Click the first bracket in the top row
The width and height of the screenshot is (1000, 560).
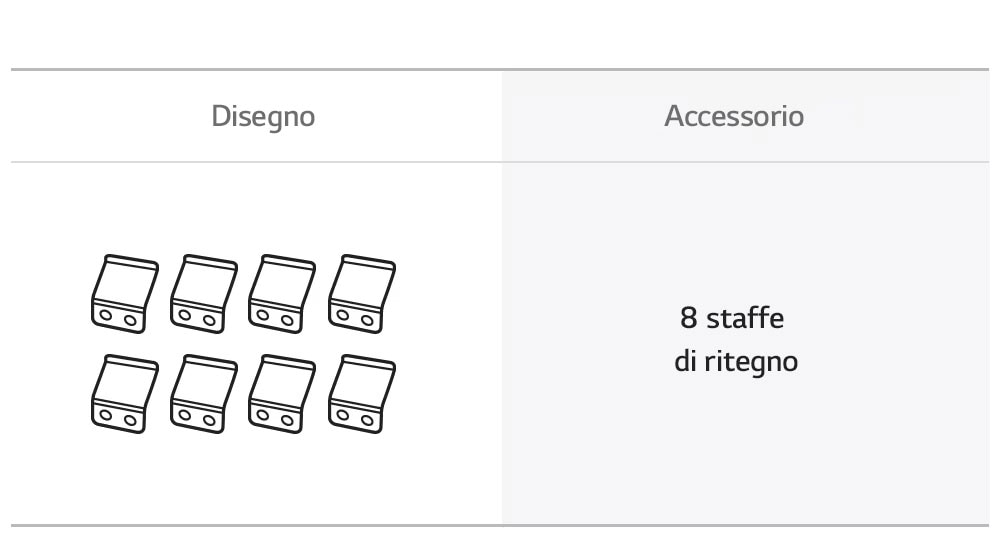[124, 293]
